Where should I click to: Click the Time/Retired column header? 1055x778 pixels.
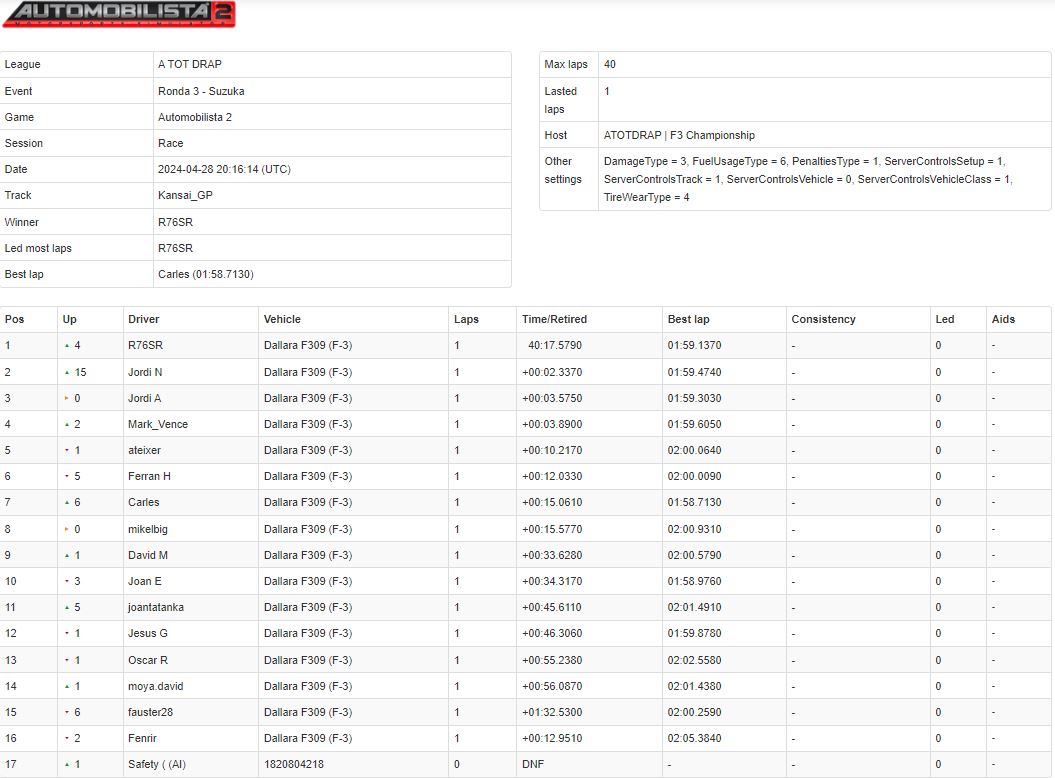pos(554,319)
